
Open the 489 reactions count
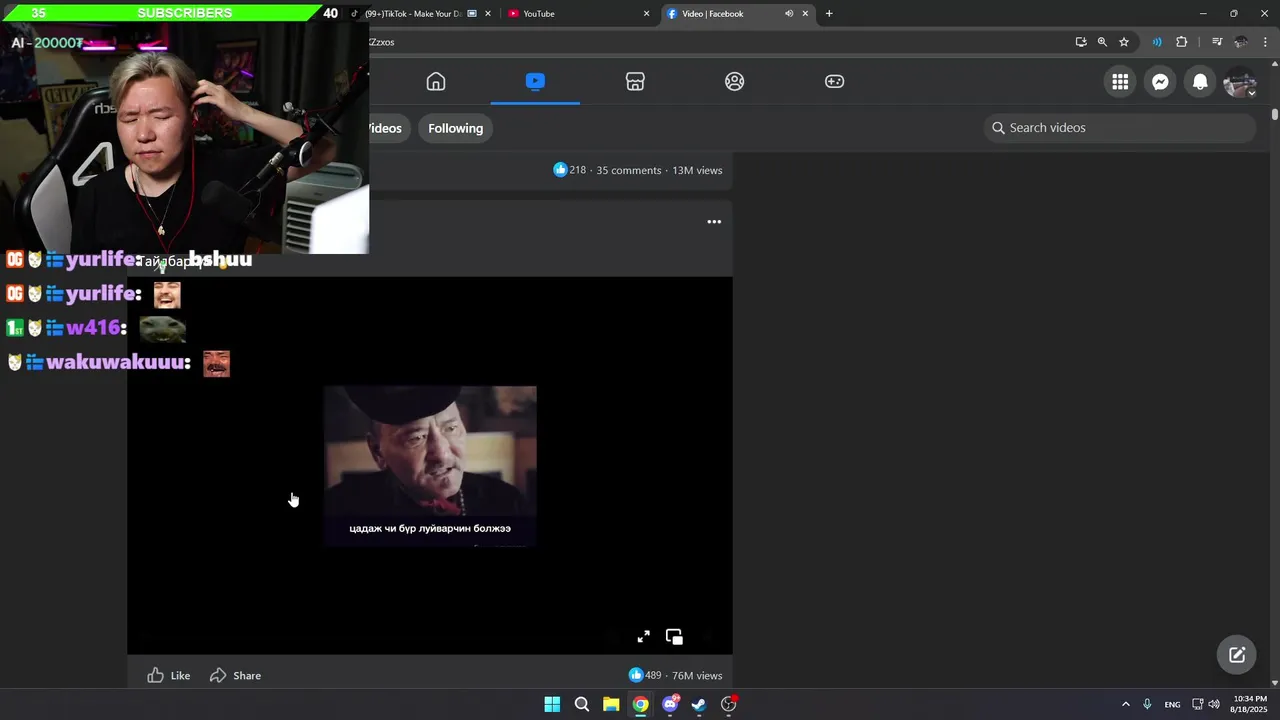645,675
